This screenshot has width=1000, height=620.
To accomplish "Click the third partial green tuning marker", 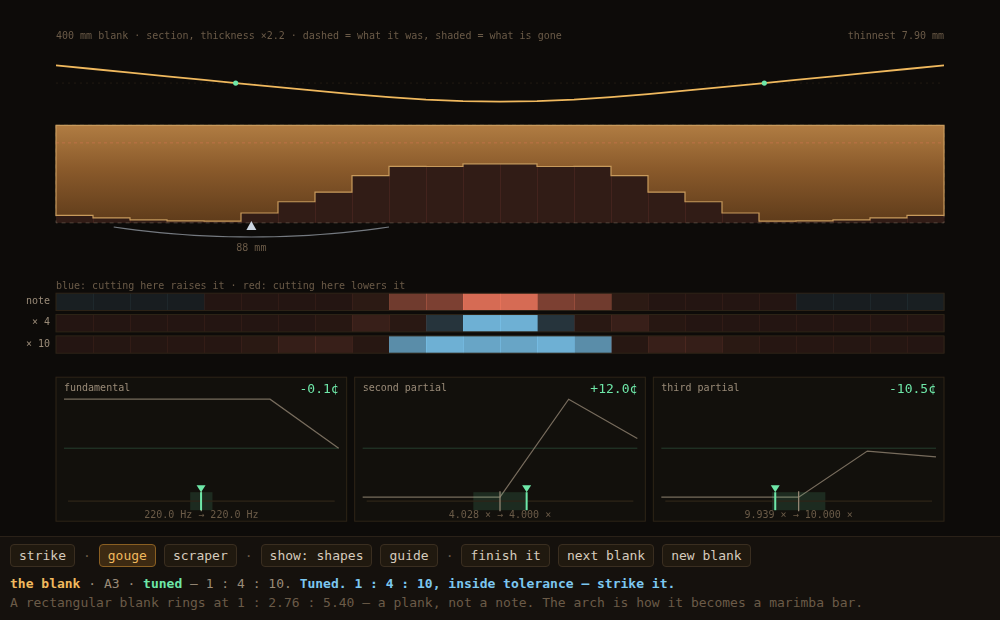I will pos(775,498).
